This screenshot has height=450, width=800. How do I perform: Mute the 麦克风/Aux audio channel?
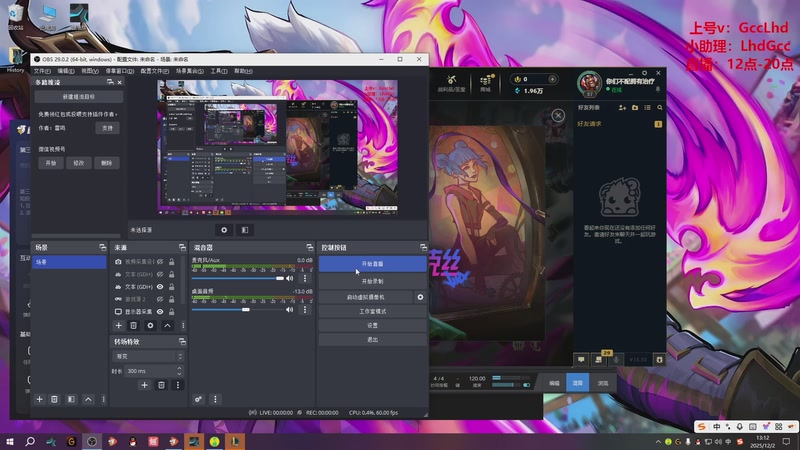pos(290,279)
